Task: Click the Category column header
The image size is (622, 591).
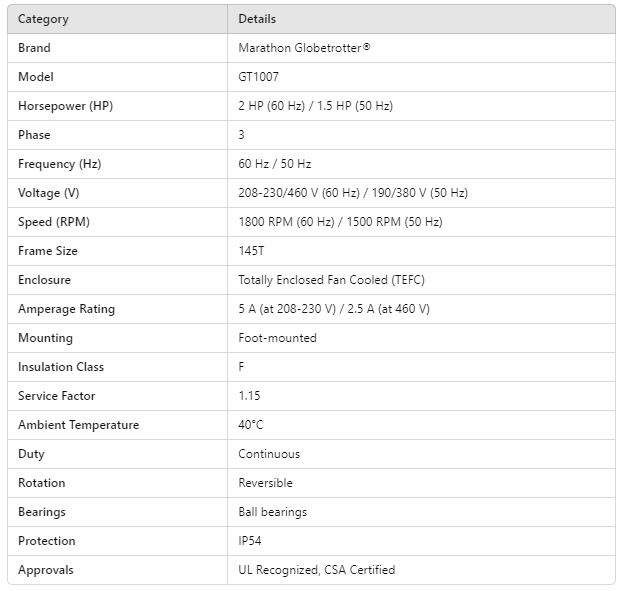Action: (43, 19)
